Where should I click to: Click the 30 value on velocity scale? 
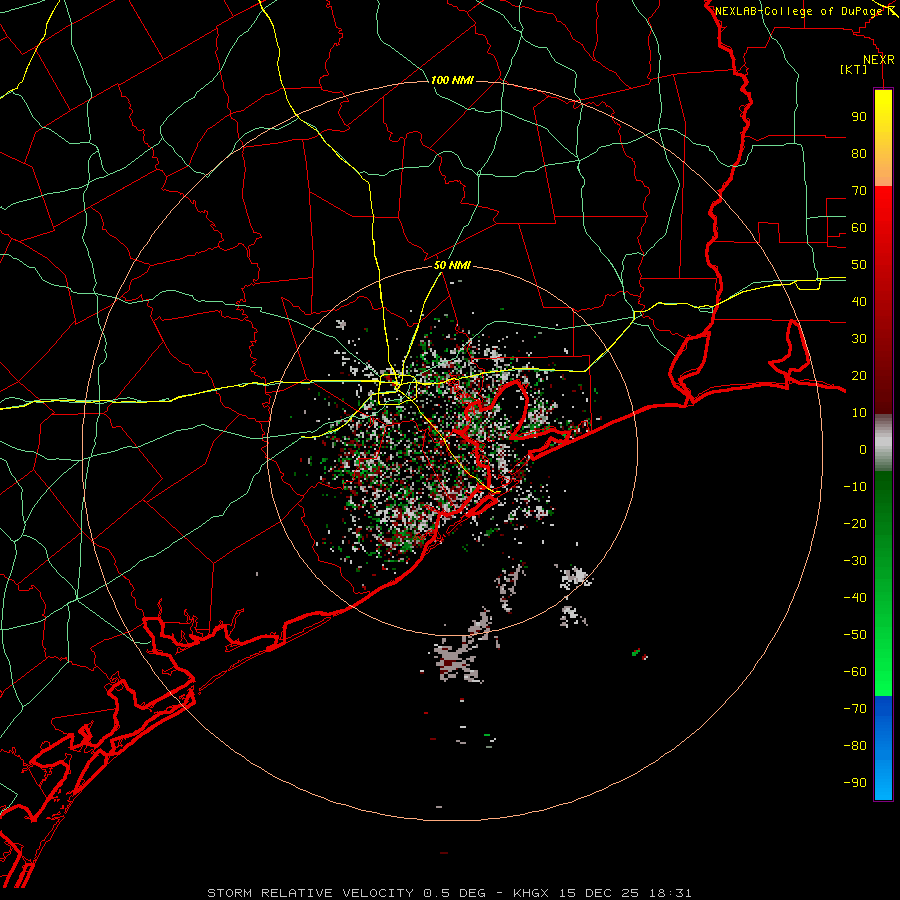pos(859,339)
